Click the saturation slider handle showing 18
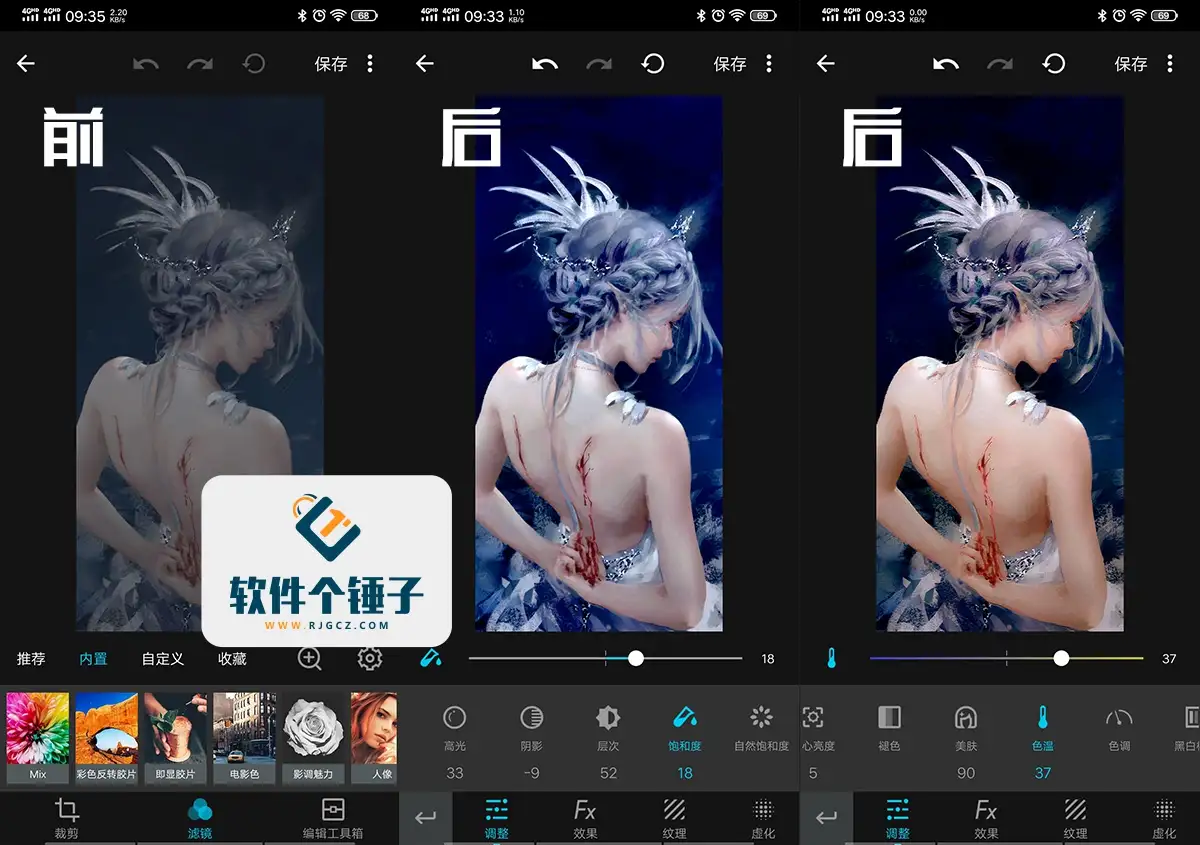 [635, 658]
